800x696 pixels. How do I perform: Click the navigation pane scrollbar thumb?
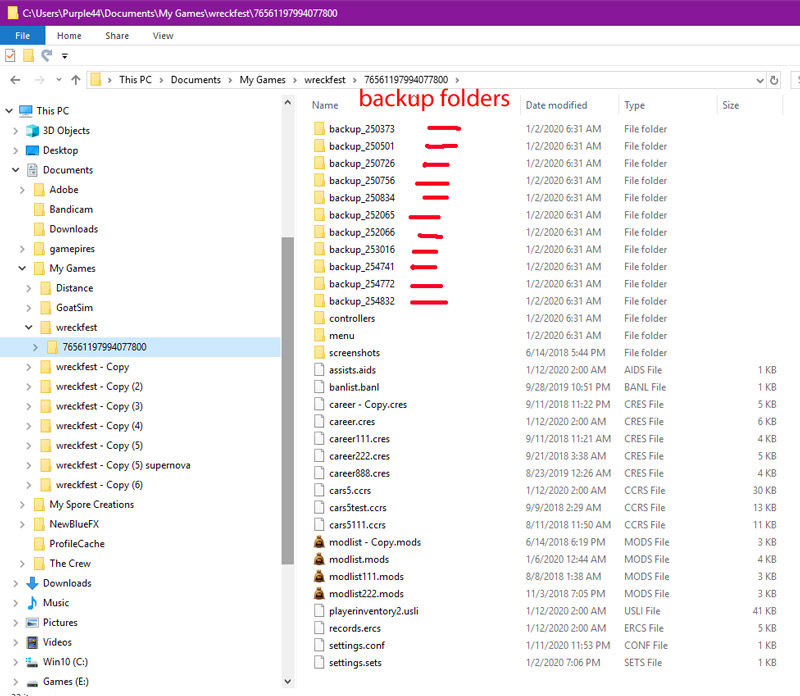(x=287, y=401)
